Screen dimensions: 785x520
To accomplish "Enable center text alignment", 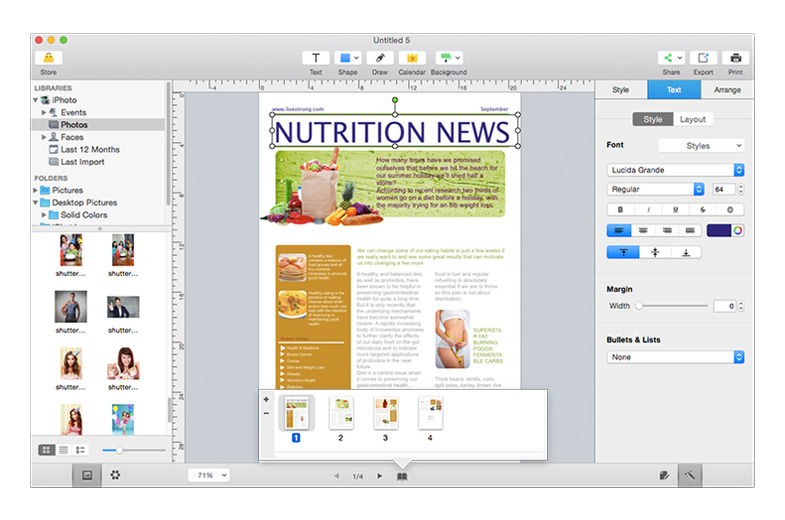I will (643, 230).
